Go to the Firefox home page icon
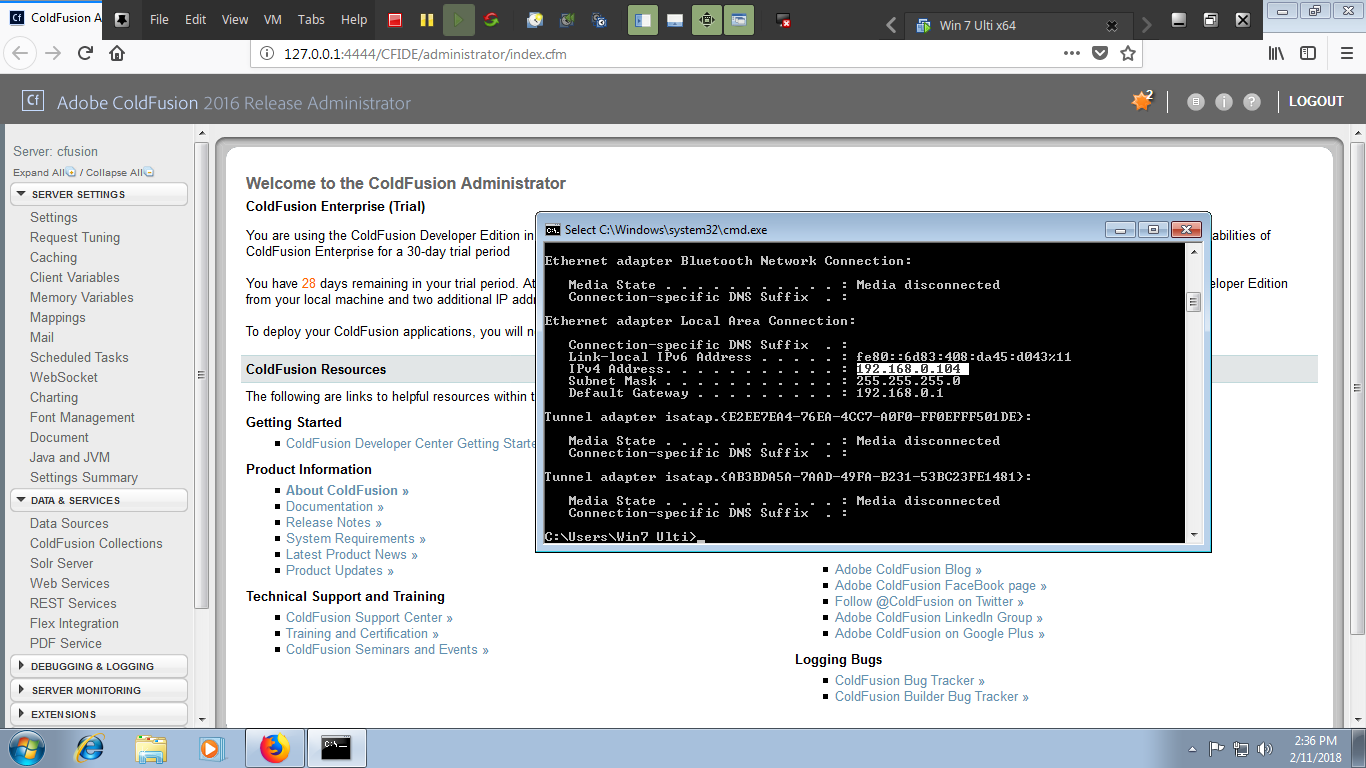The image size is (1366, 768). (117, 53)
